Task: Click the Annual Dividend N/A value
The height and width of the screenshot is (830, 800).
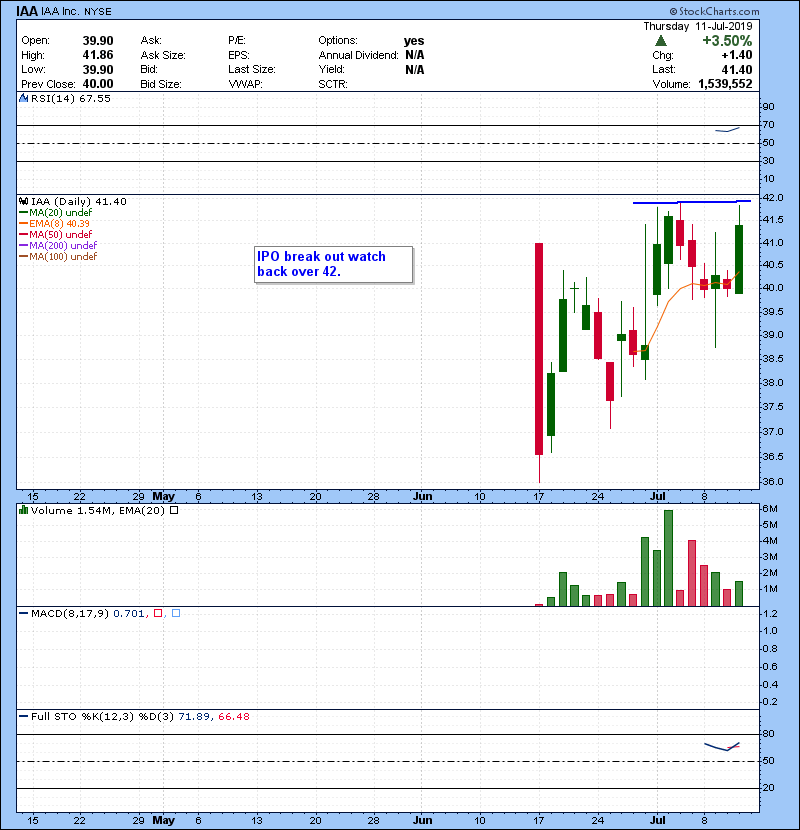Action: 415,55
